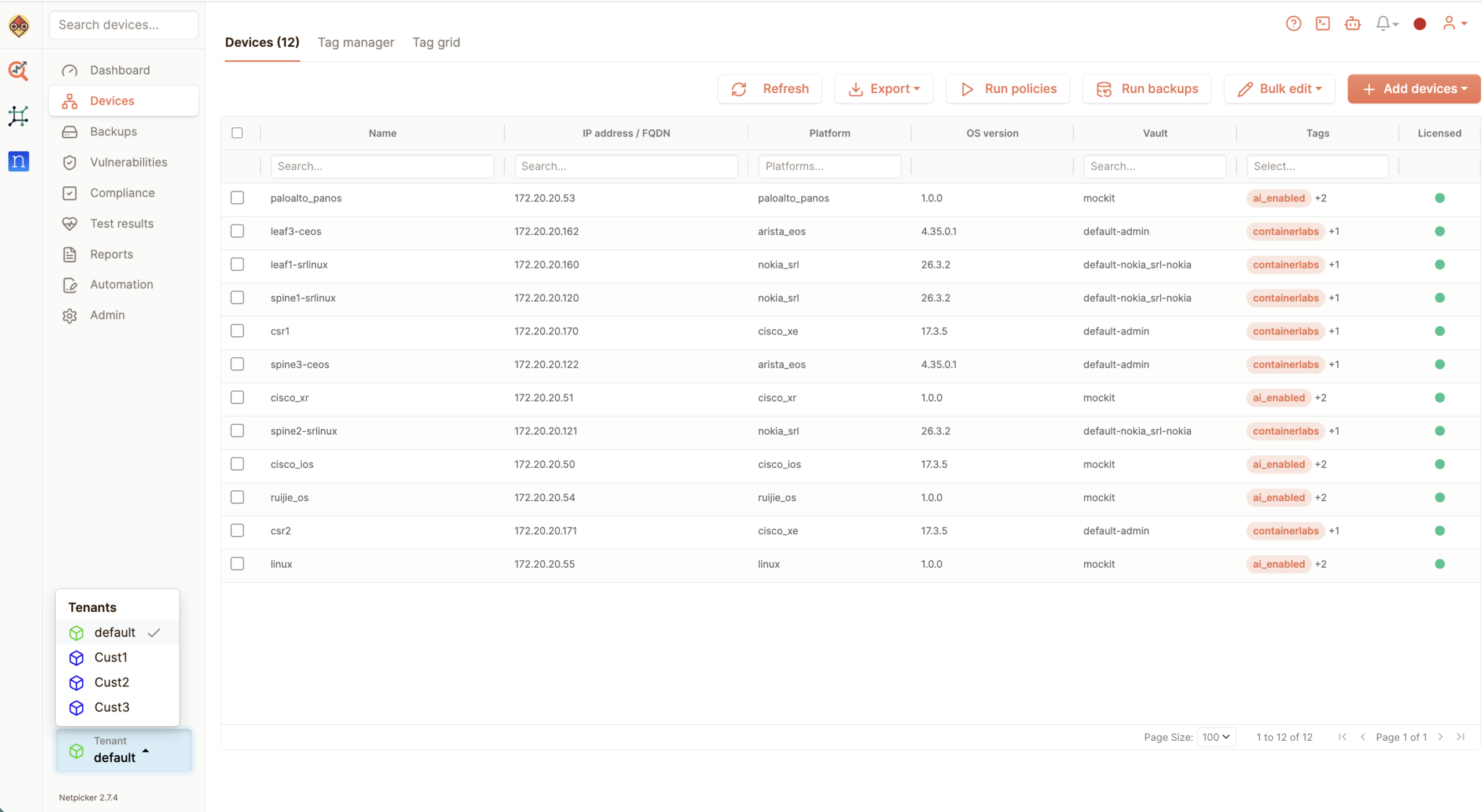Sort by the Name column header
1482x812 pixels.
click(383, 133)
